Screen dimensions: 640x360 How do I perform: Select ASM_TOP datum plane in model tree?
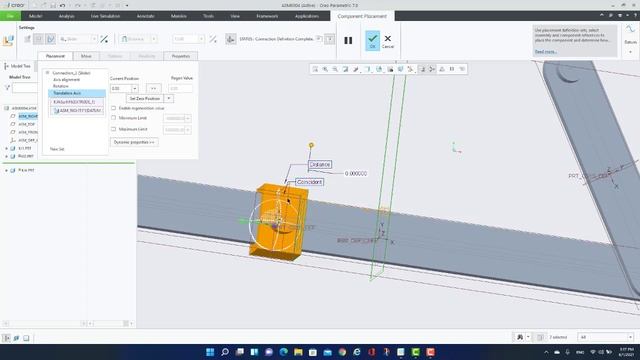pyautogui.click(x=27, y=124)
